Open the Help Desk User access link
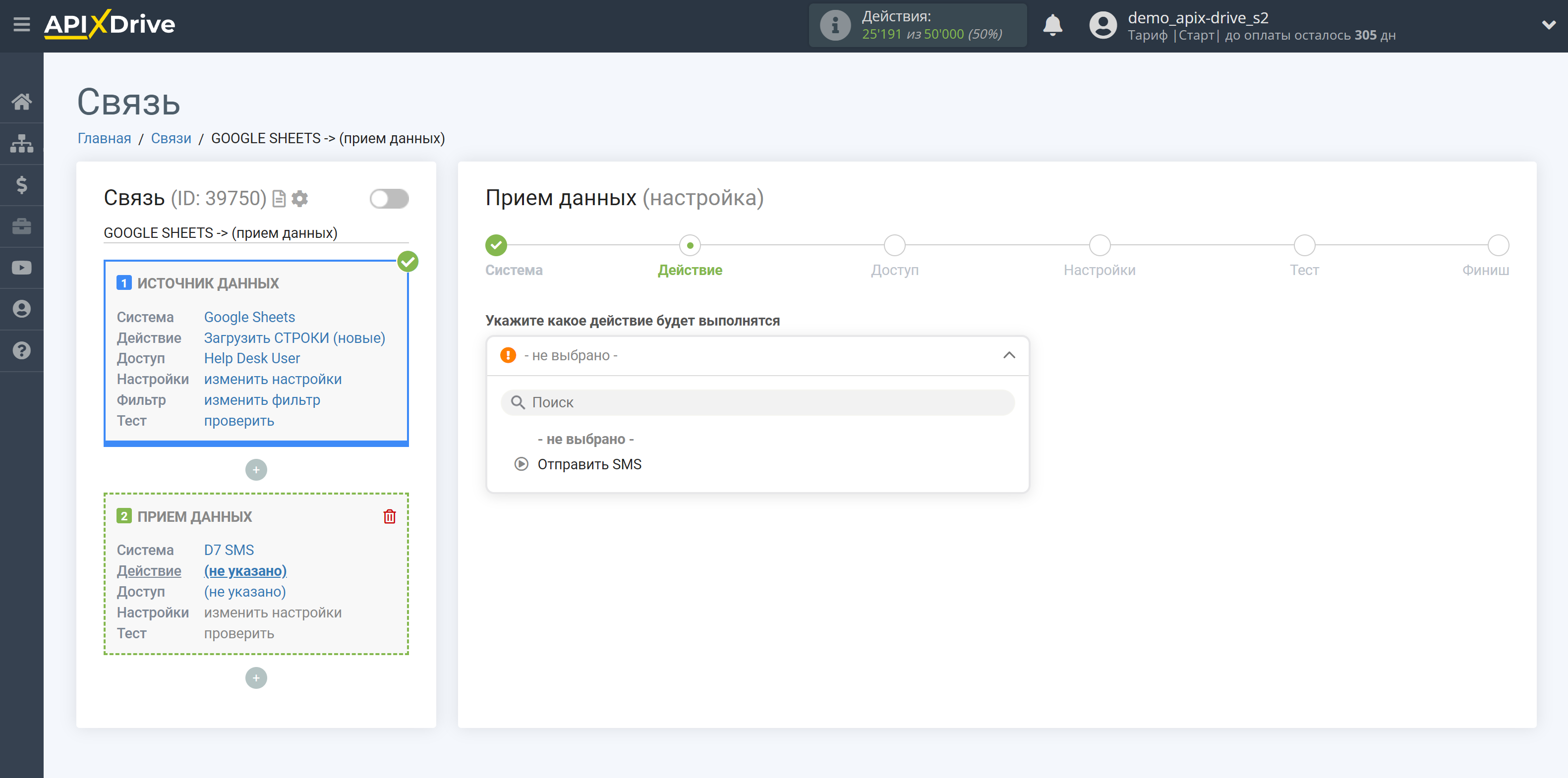This screenshot has height=778, width=1568. (x=252, y=358)
